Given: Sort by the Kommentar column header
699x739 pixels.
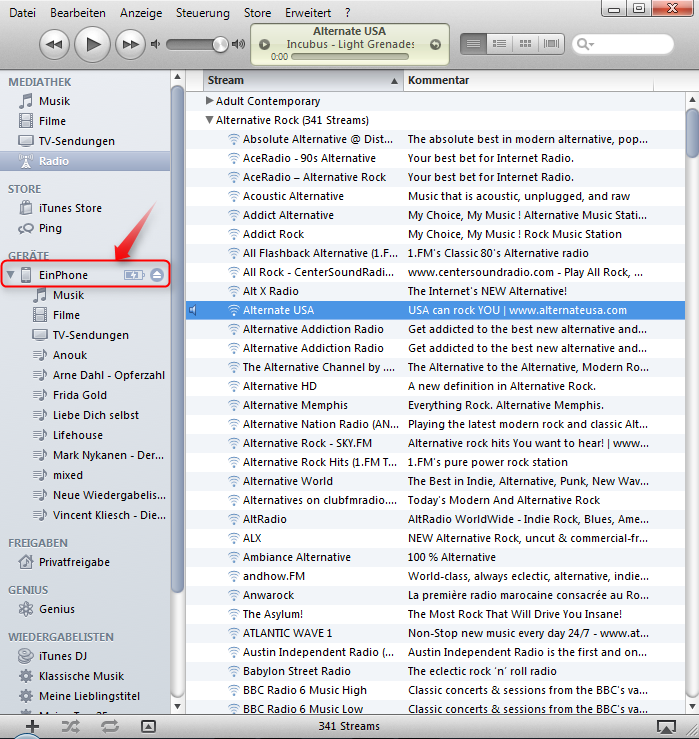Looking at the screenshot, I should (x=540, y=79).
